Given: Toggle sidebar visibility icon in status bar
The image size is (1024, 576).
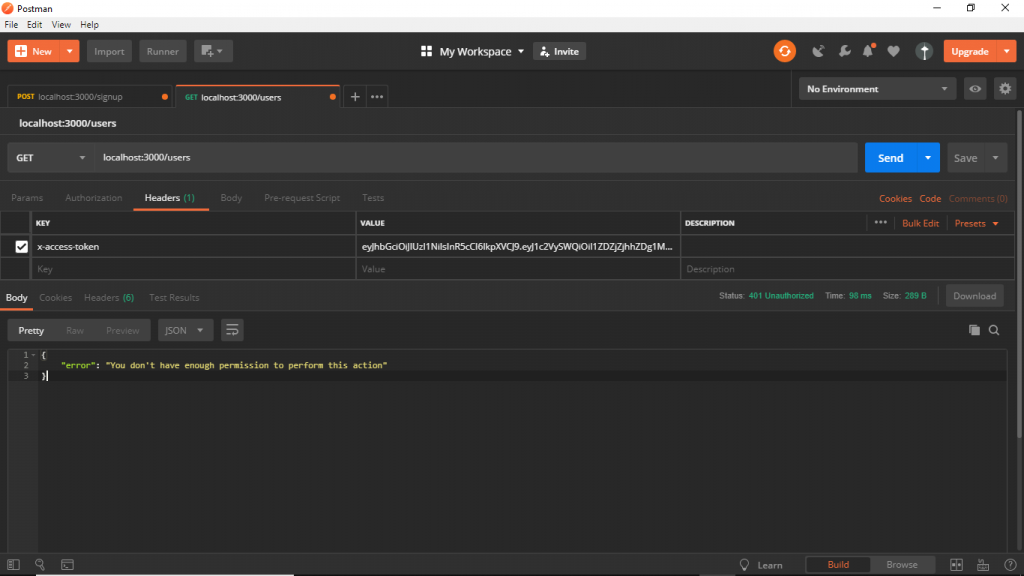Looking at the screenshot, I should [x=13, y=565].
